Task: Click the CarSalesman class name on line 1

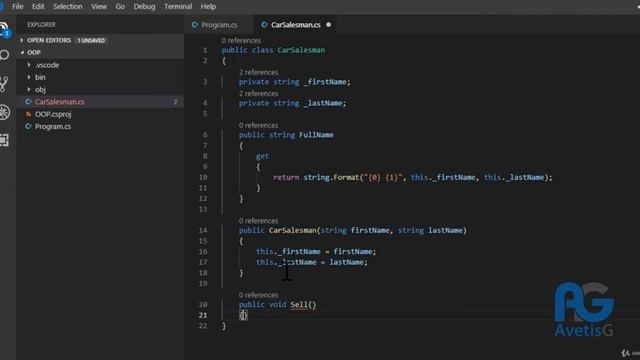Action: [x=301, y=50]
